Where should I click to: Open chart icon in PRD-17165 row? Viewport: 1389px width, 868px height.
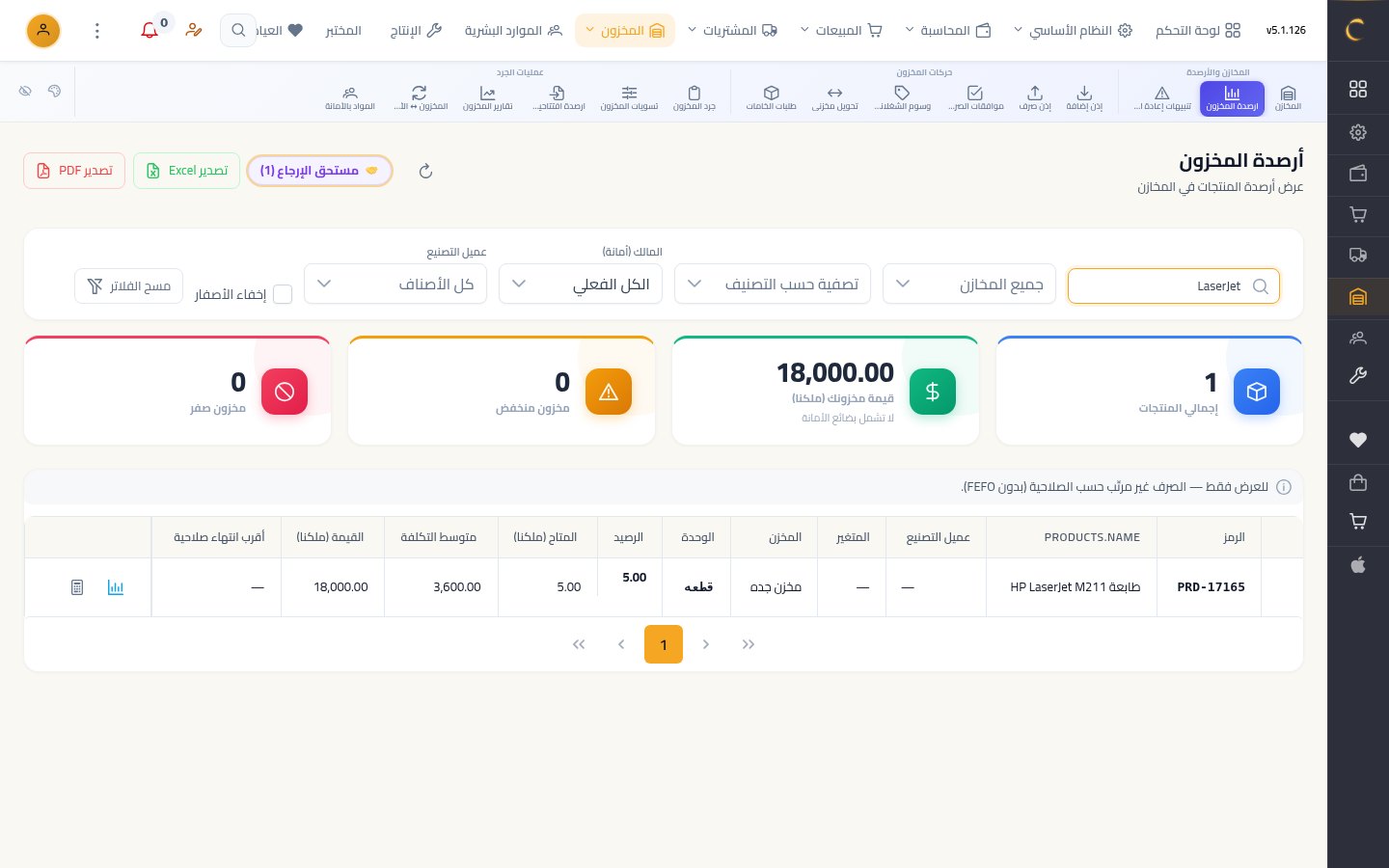pos(116,587)
